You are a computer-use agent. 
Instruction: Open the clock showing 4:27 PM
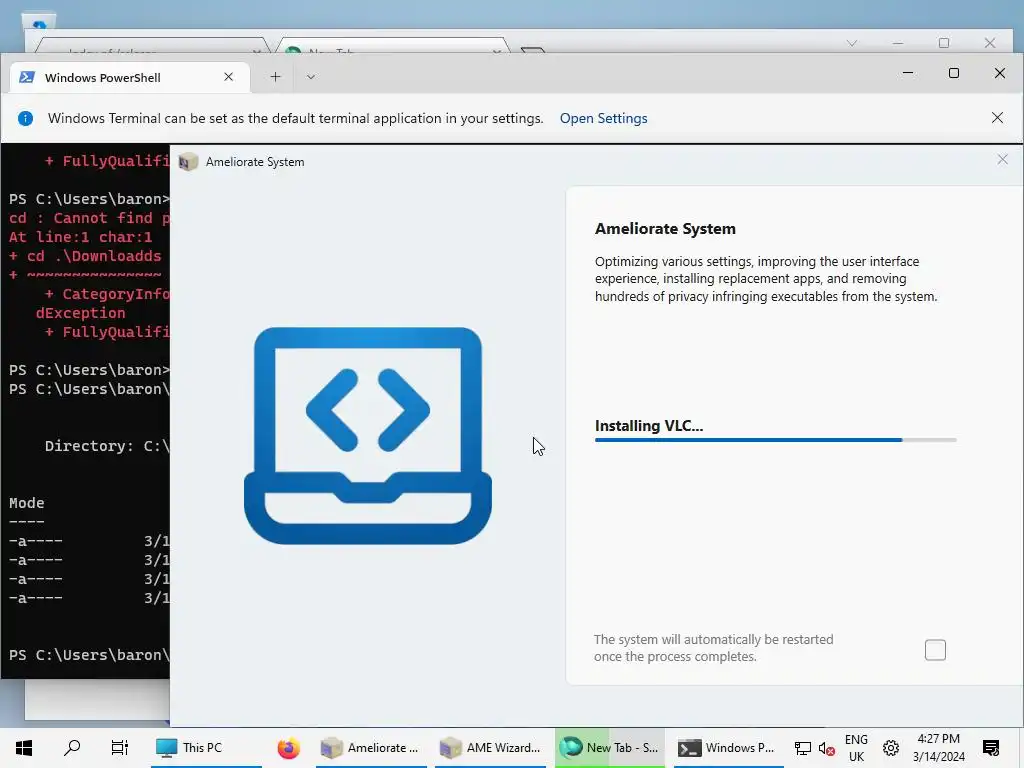pos(938,748)
